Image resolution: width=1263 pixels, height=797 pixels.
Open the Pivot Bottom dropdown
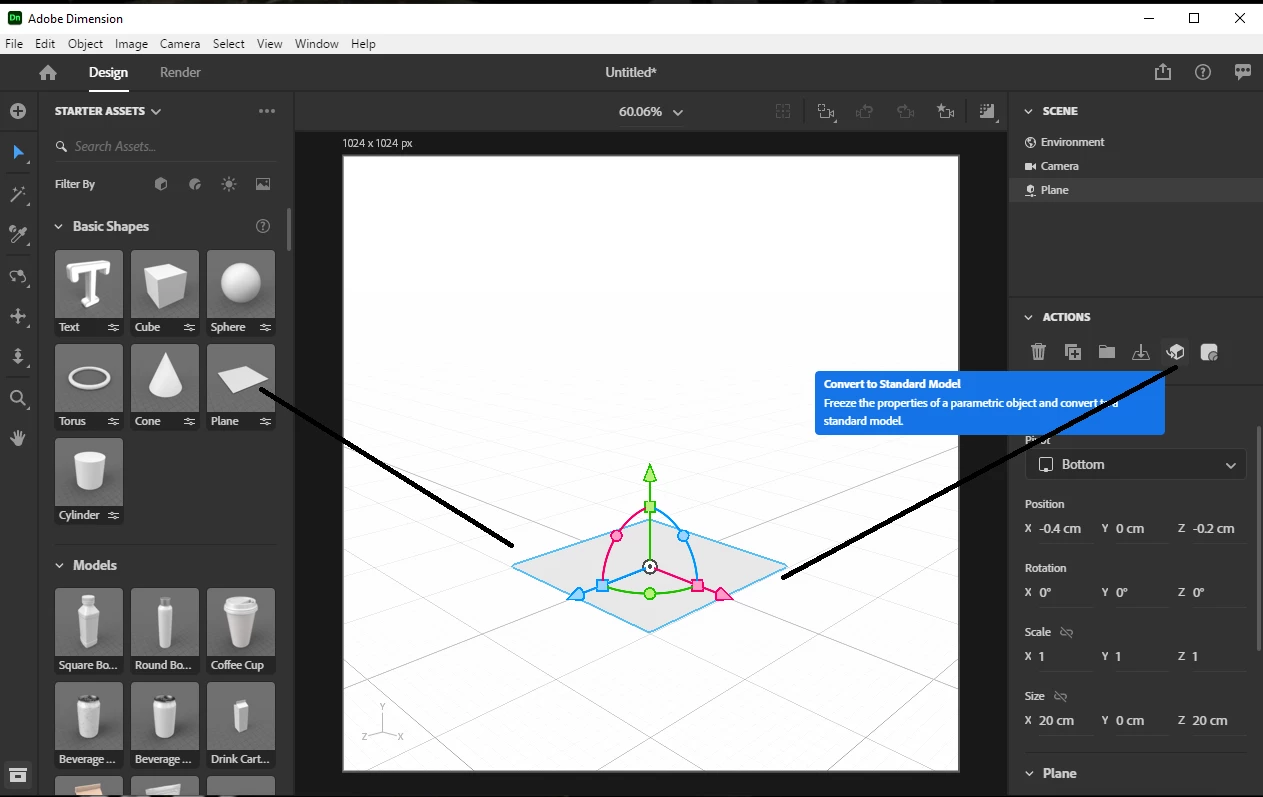[x=1136, y=465]
